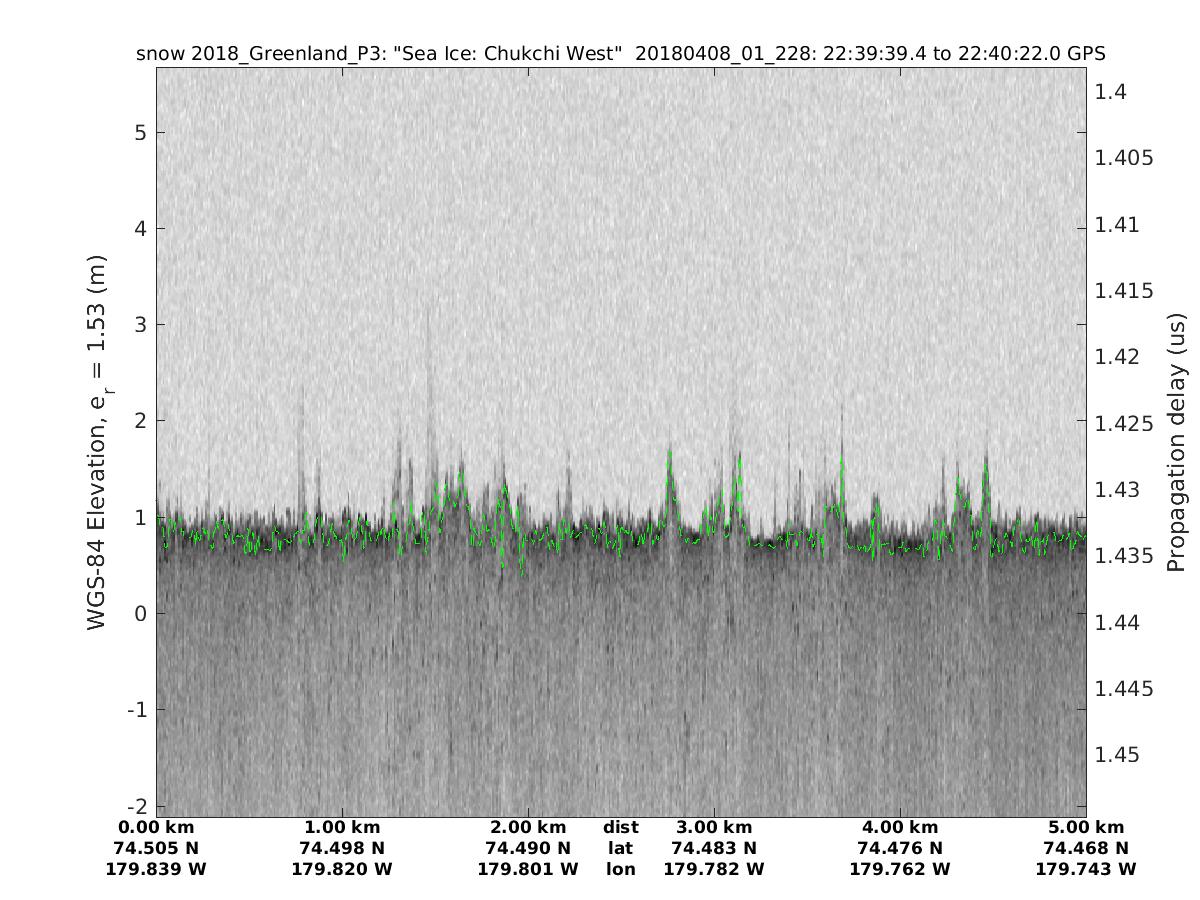Click the '179.743 W' longitude label
1200x900 pixels.
tap(1086, 870)
